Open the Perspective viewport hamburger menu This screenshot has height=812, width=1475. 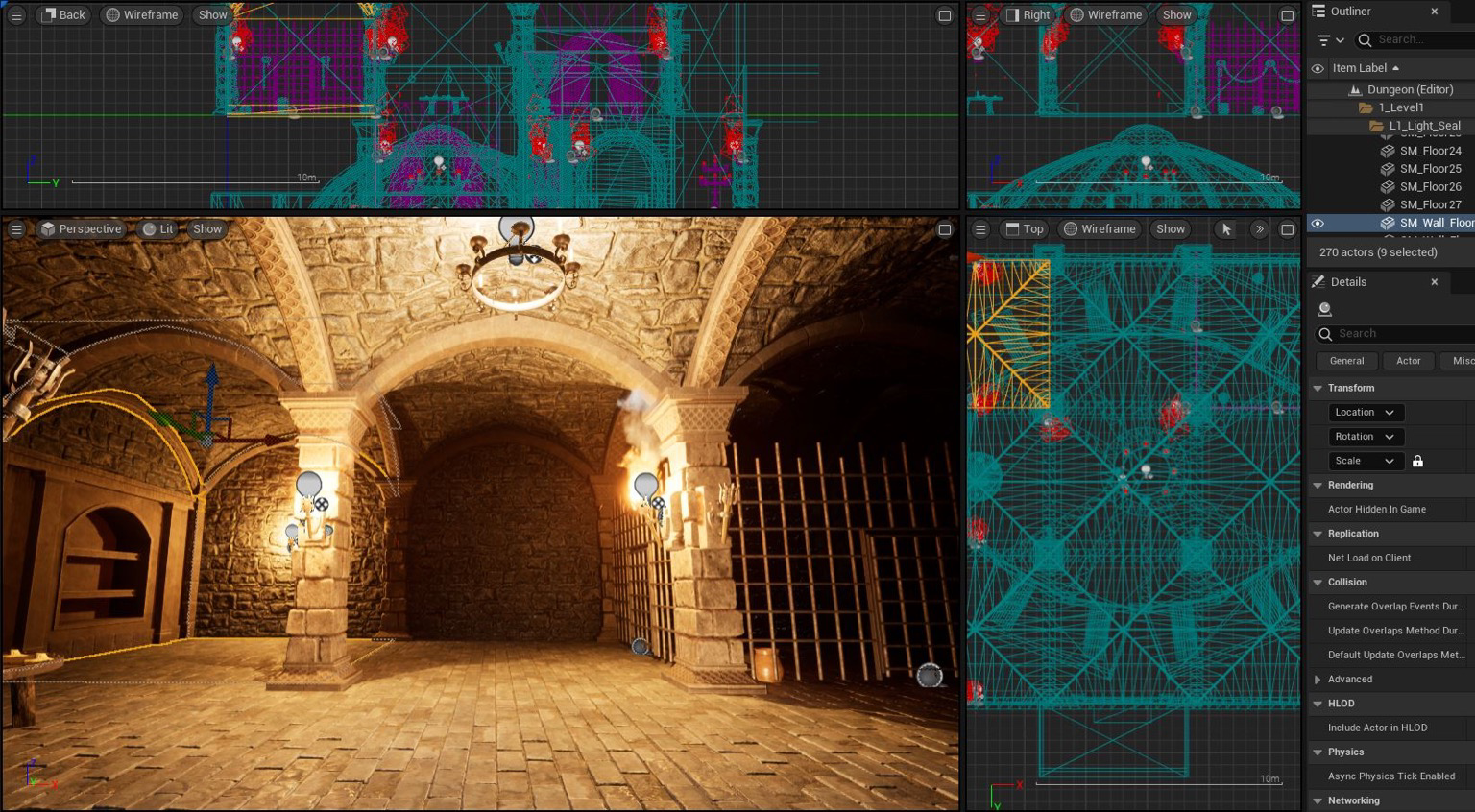tap(16, 229)
